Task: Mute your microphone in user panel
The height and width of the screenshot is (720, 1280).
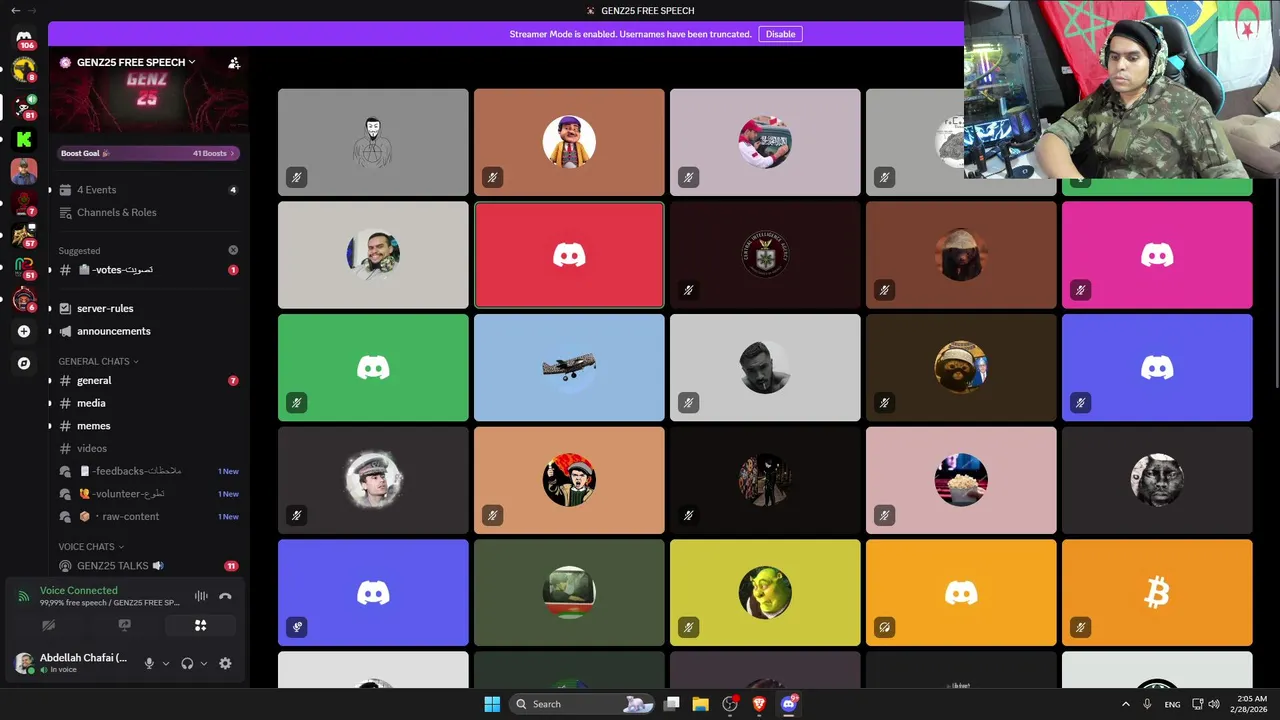Action: [149, 663]
